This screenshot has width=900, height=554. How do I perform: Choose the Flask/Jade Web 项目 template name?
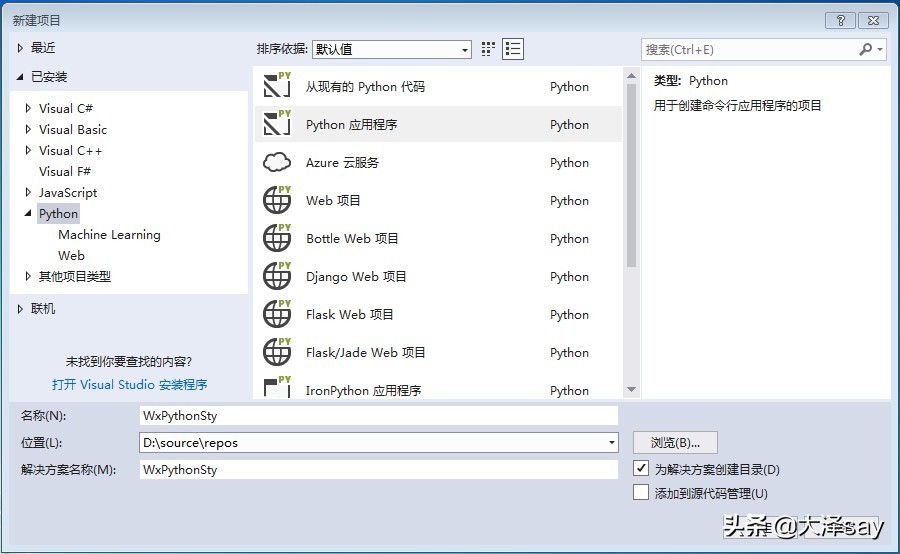(366, 352)
